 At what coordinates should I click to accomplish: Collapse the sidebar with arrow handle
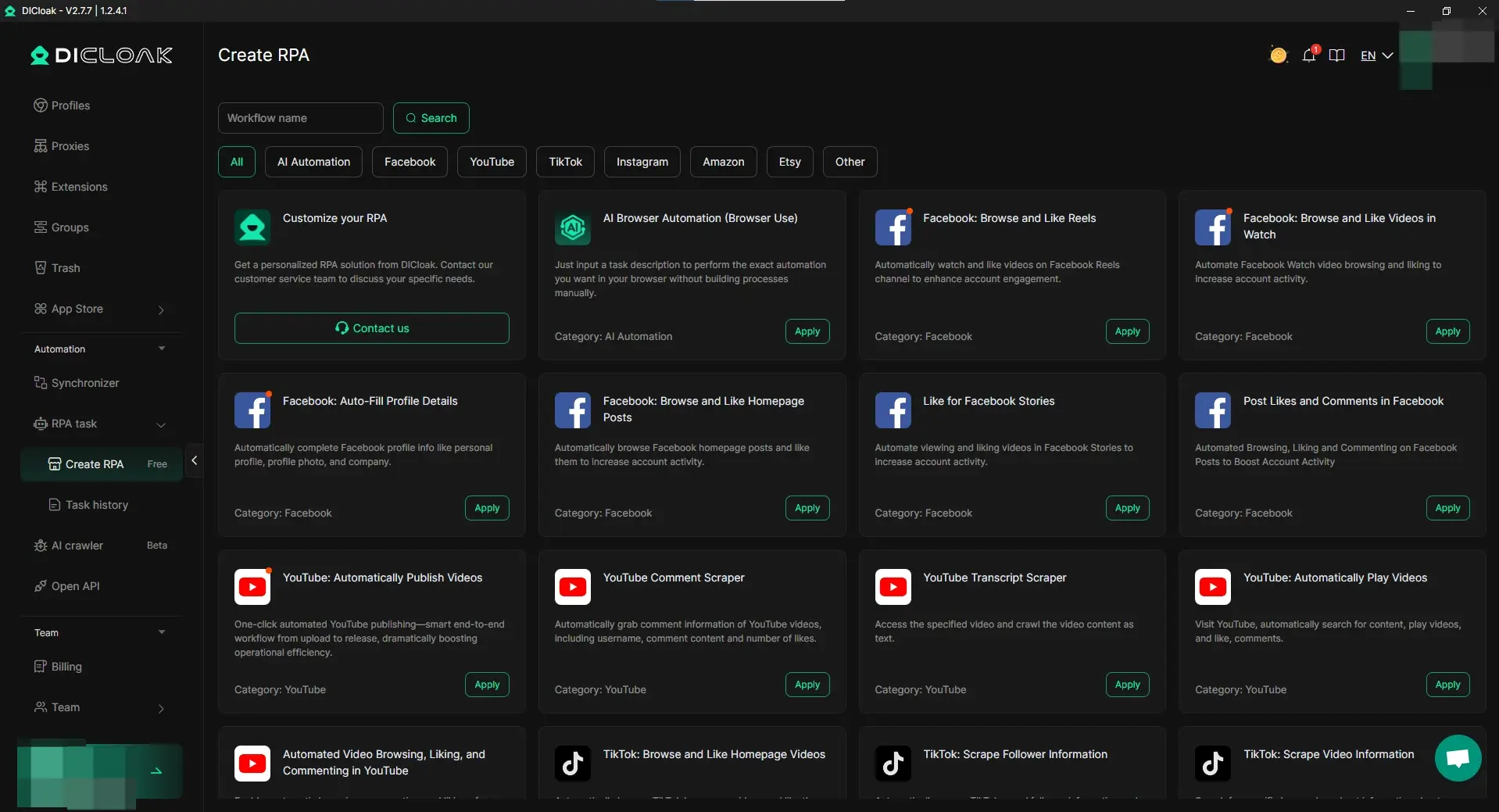tap(195, 461)
